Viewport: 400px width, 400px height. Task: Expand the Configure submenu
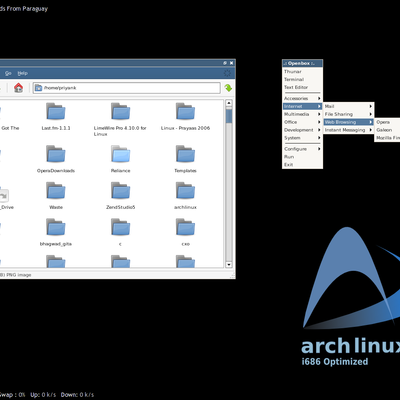pyautogui.click(x=302, y=149)
